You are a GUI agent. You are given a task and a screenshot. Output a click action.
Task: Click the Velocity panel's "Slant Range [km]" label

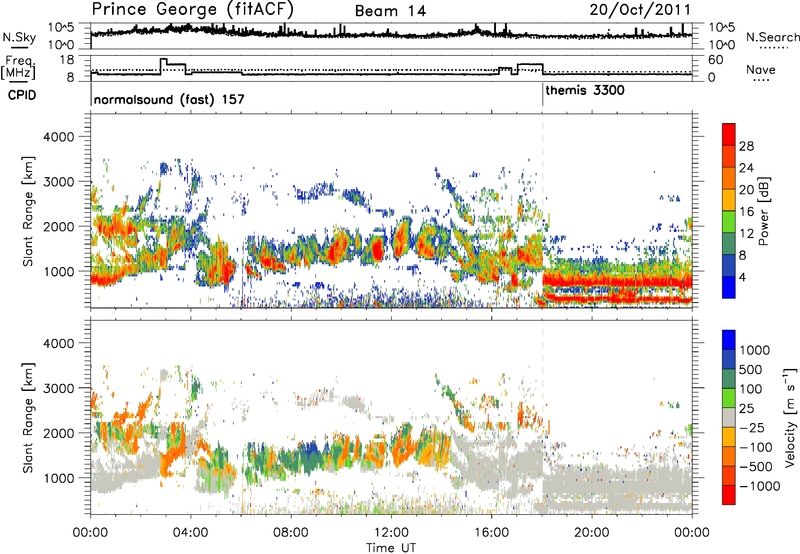(x=28, y=418)
